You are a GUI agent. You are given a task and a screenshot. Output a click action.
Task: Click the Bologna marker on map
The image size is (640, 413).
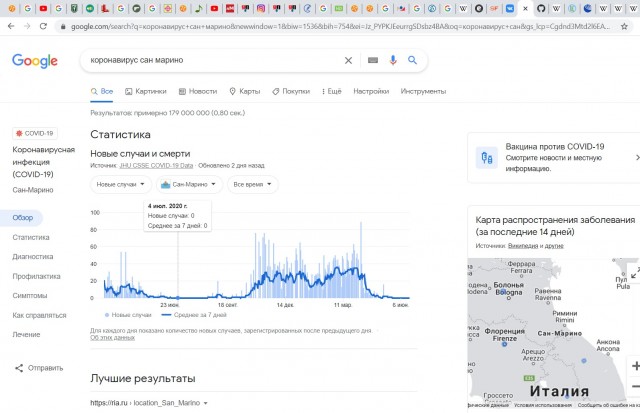(503, 291)
